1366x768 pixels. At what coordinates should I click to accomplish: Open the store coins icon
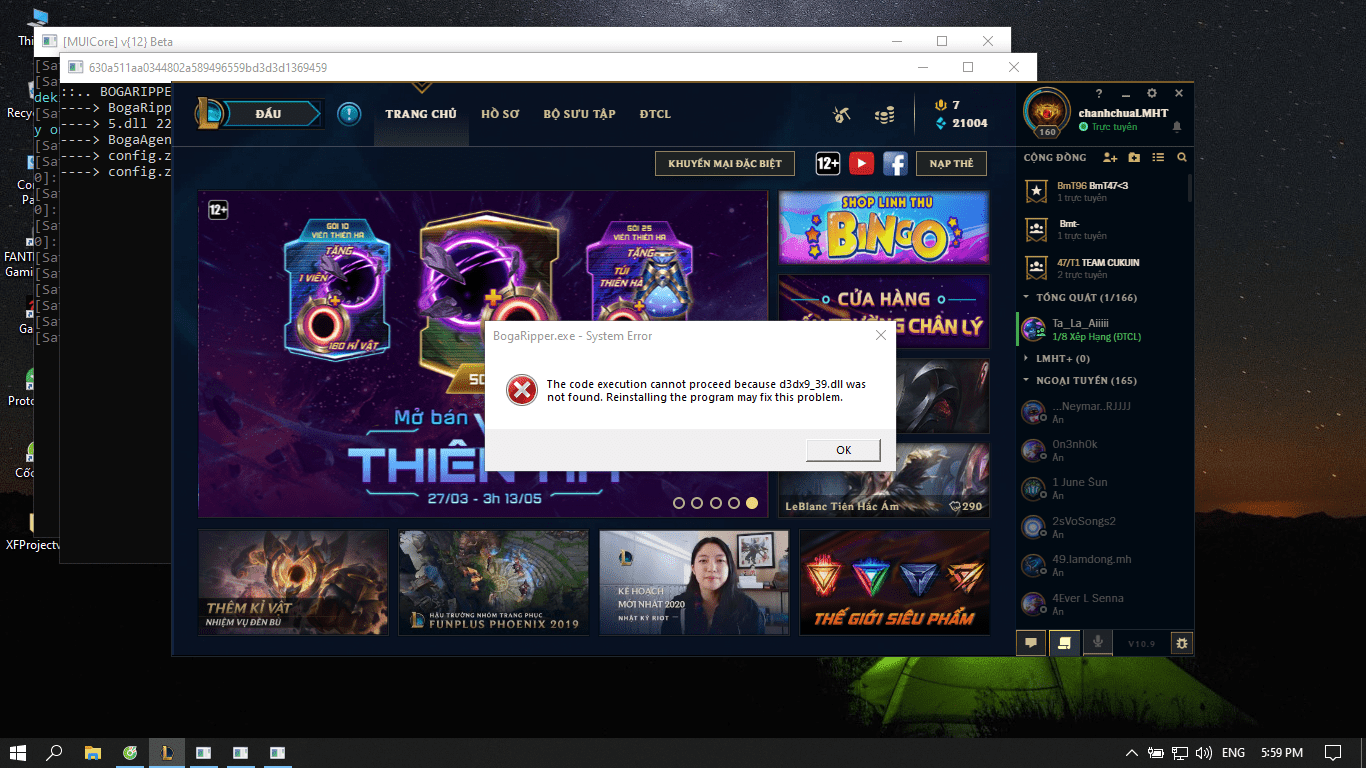pyautogui.click(x=884, y=115)
